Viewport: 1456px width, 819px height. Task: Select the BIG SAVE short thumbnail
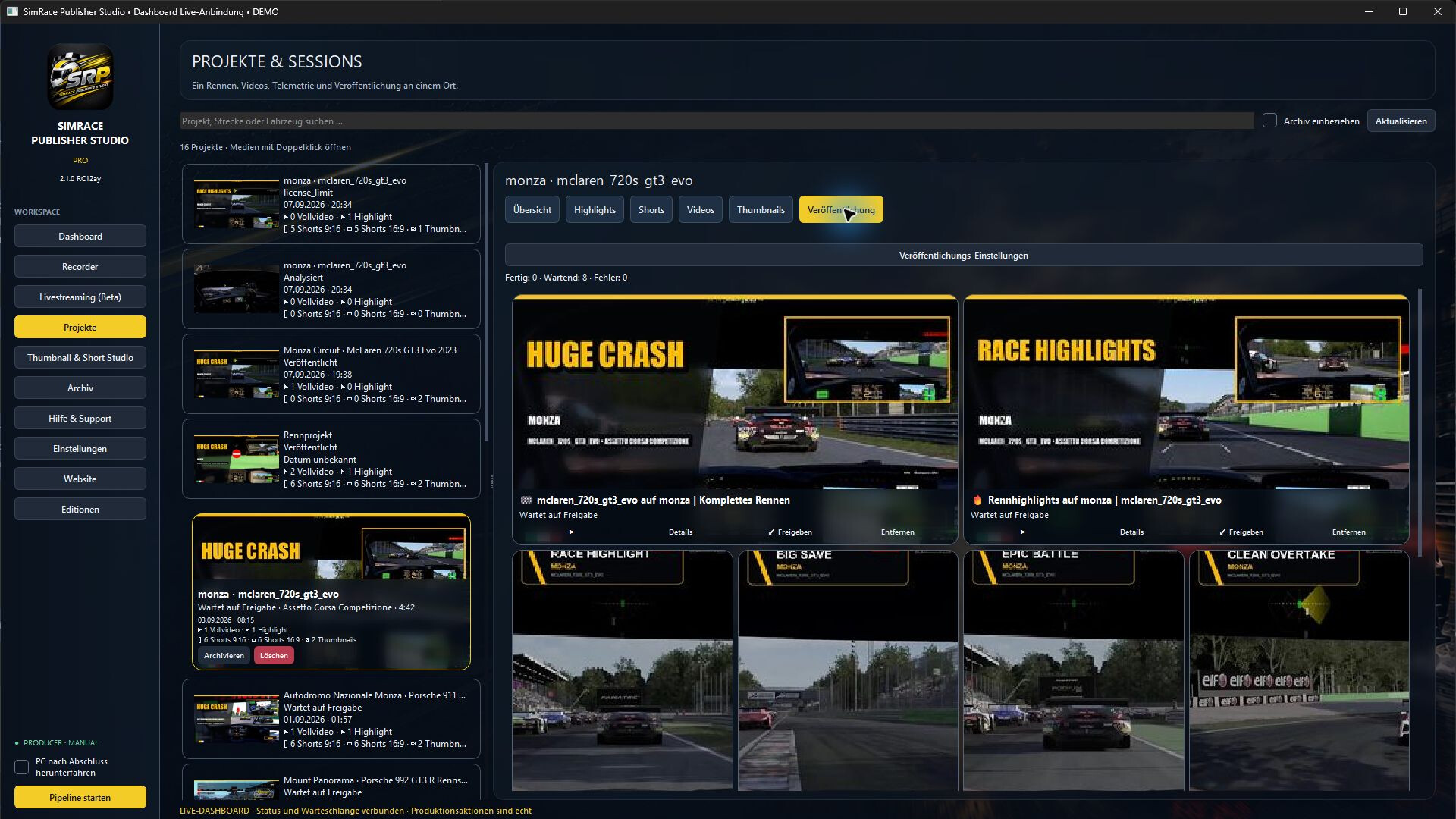point(848,670)
